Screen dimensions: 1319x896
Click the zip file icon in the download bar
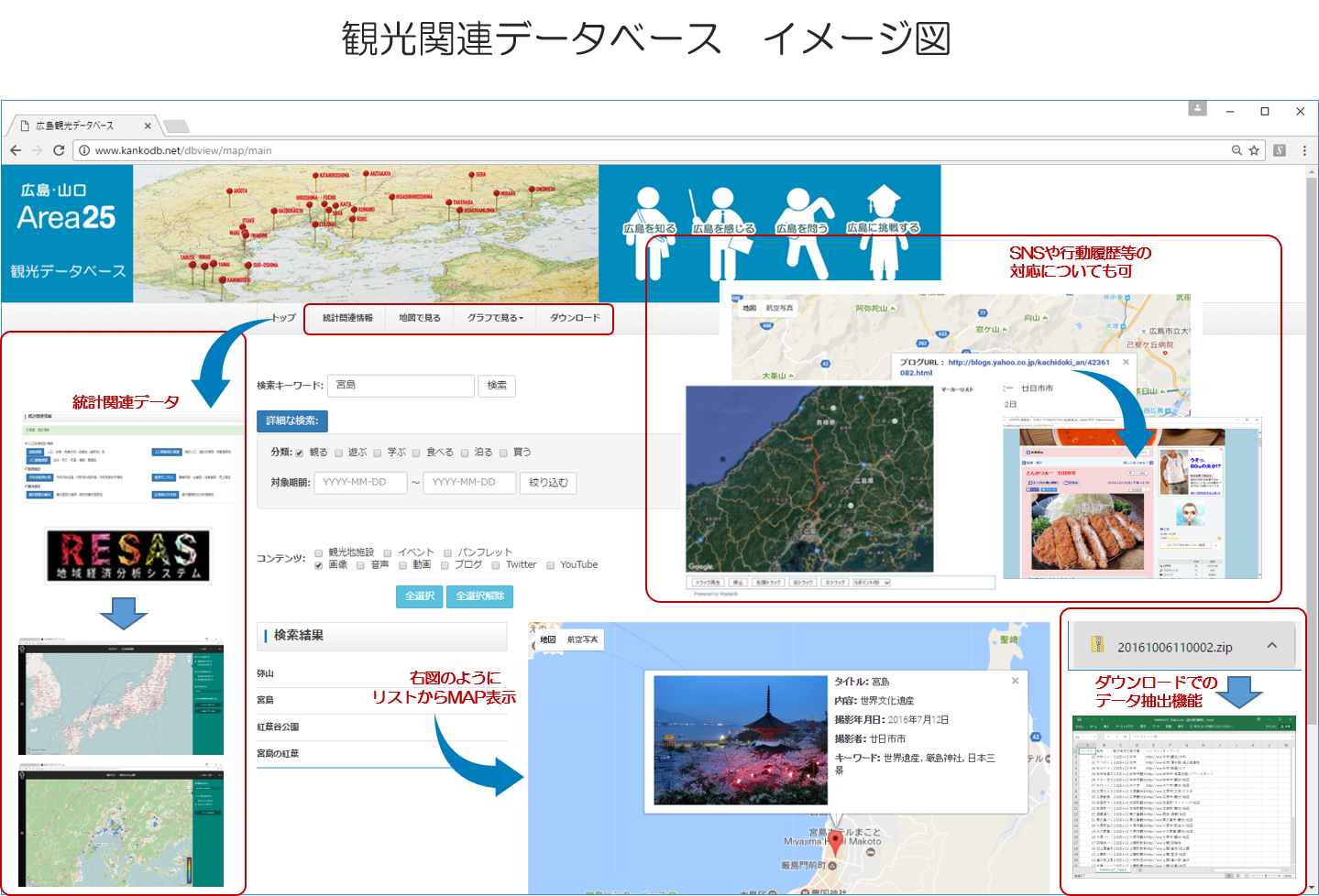click(x=1097, y=645)
